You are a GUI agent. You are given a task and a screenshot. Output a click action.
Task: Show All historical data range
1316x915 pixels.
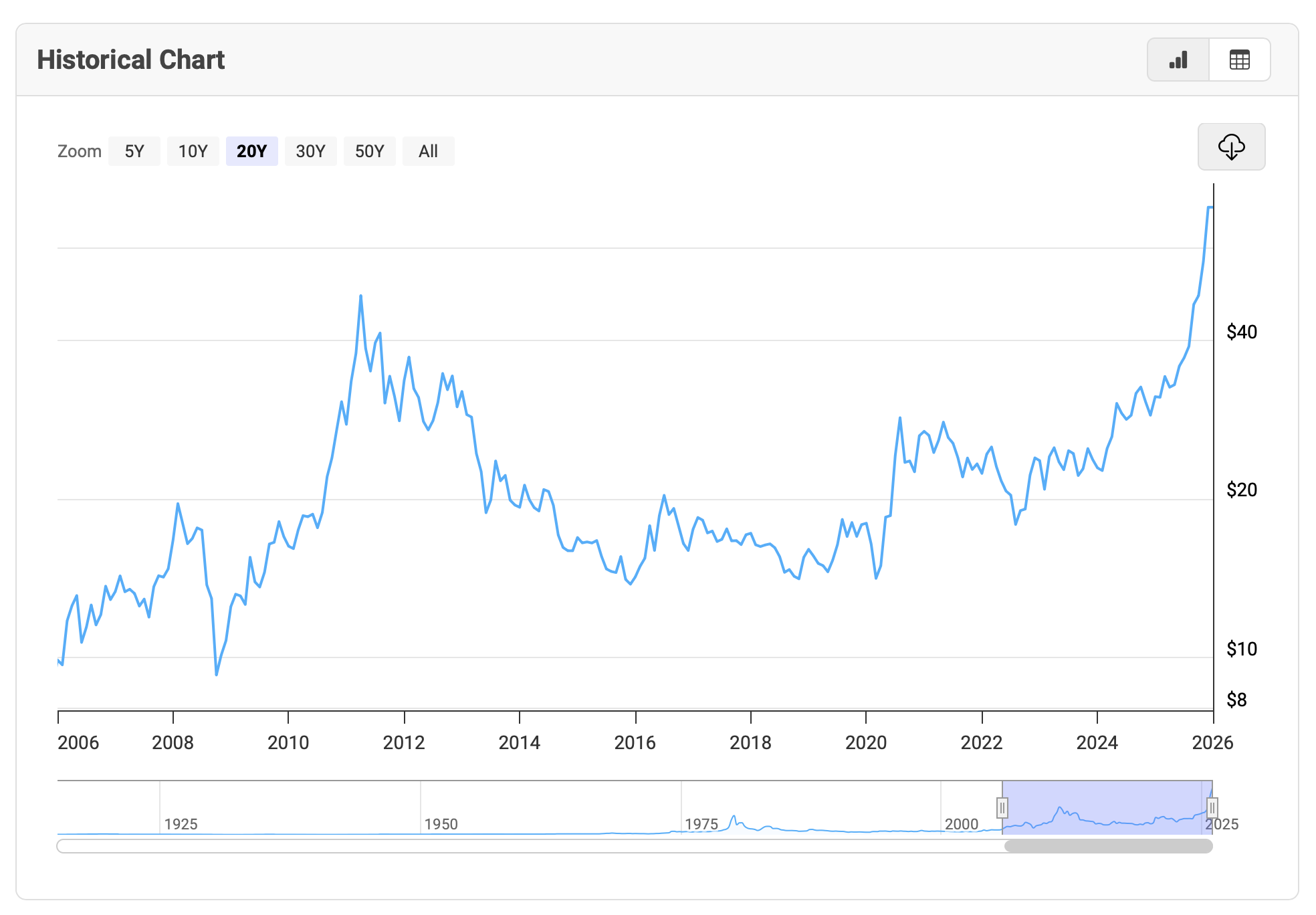click(x=428, y=151)
